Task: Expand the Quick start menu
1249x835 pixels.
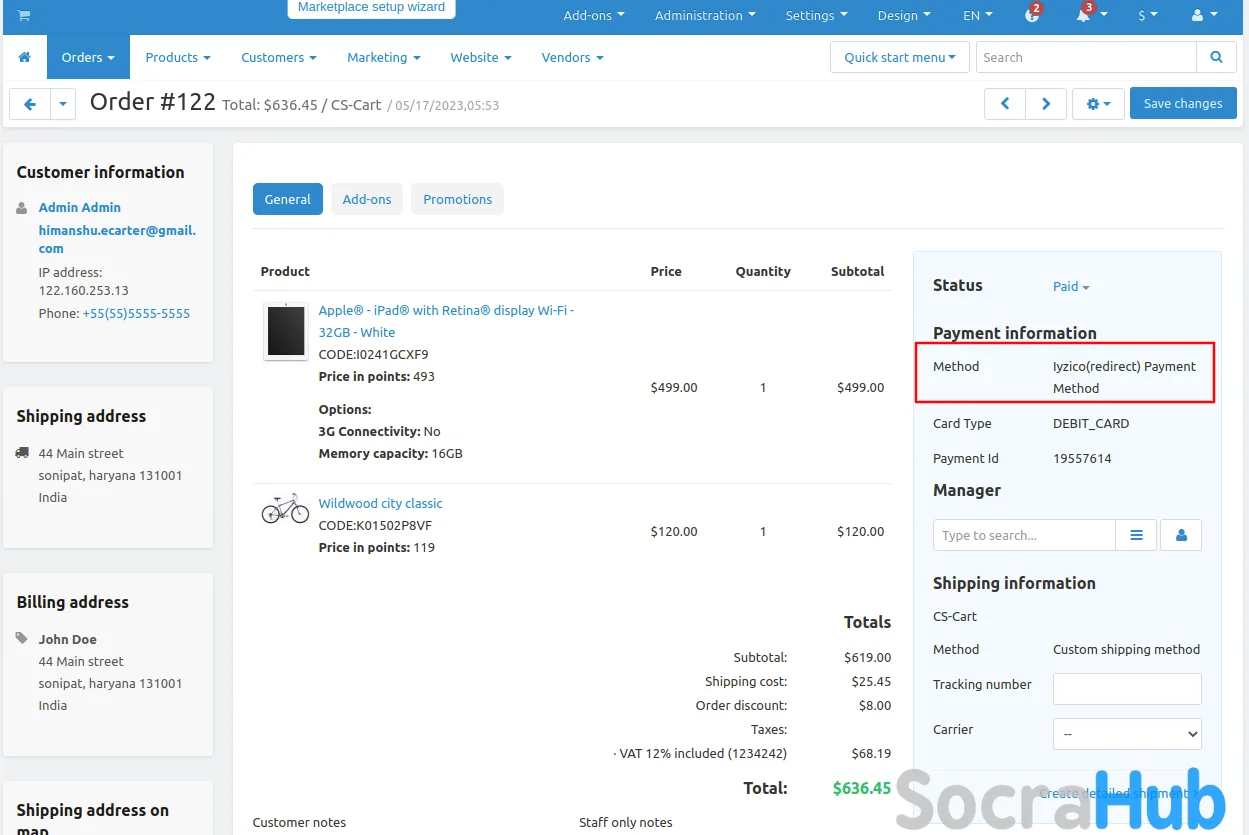Action: point(899,58)
